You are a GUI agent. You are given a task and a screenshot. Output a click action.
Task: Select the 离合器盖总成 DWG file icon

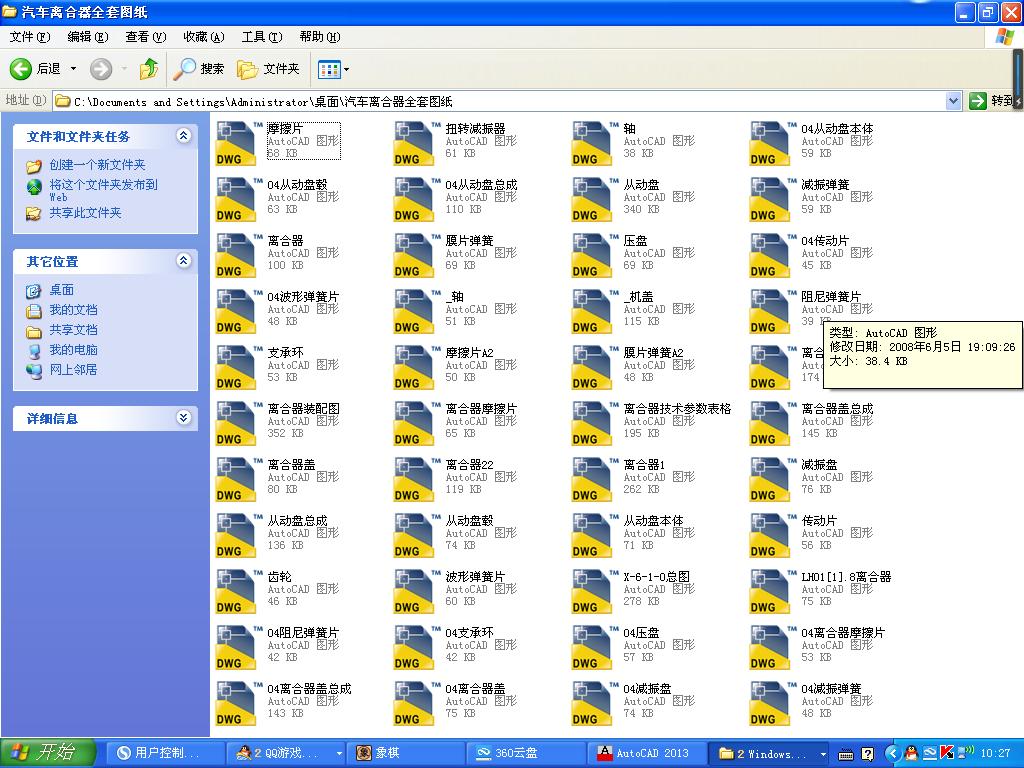click(771, 424)
